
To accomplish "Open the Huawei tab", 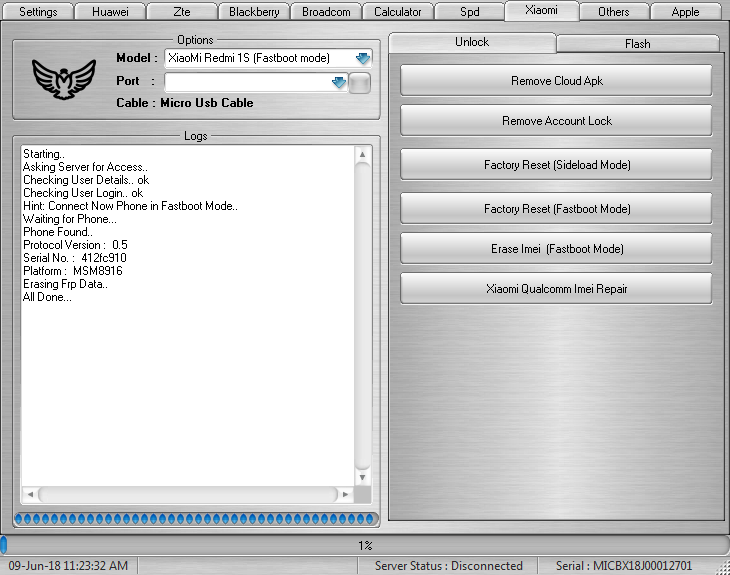I will pos(110,12).
